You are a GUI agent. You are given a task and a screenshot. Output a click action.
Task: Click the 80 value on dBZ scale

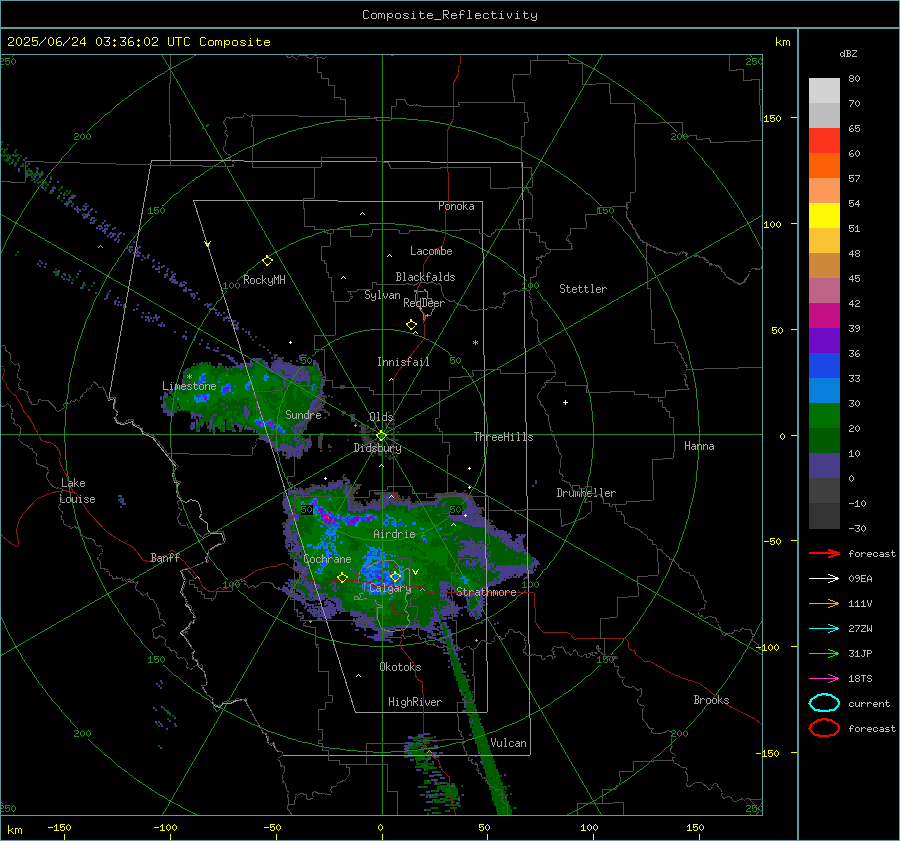[x=854, y=79]
